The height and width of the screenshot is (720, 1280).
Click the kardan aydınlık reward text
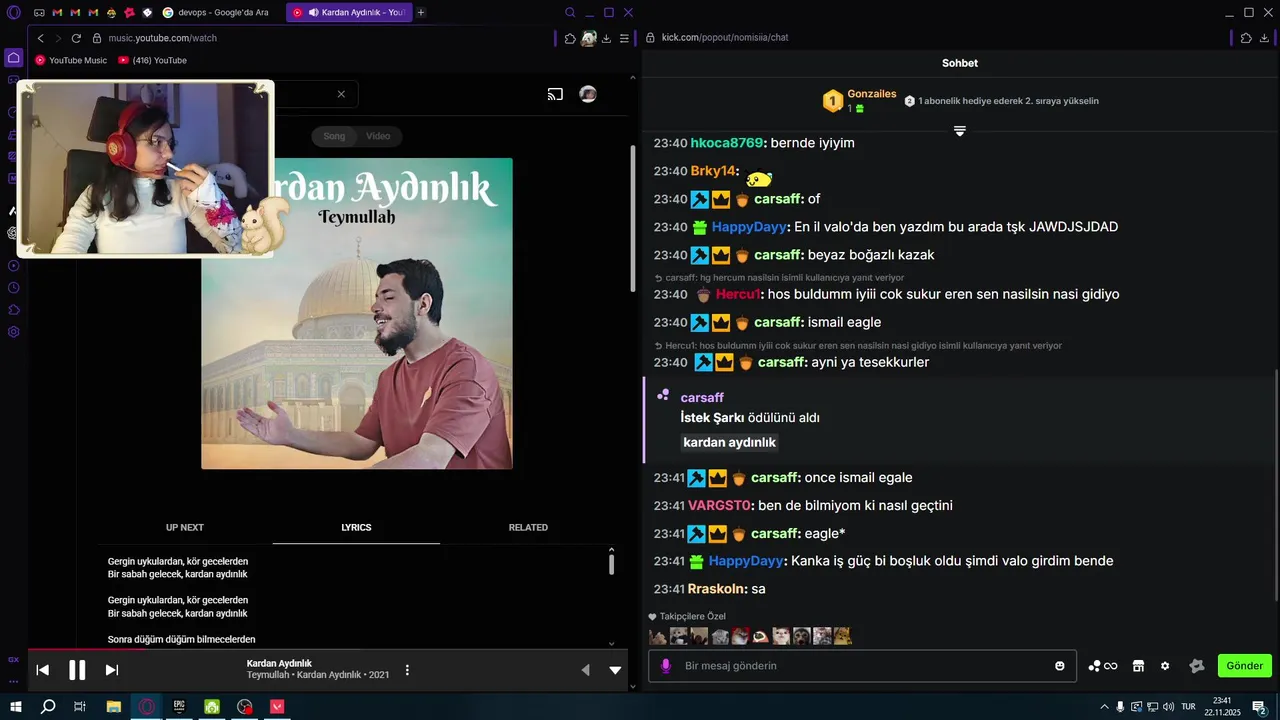730,442
